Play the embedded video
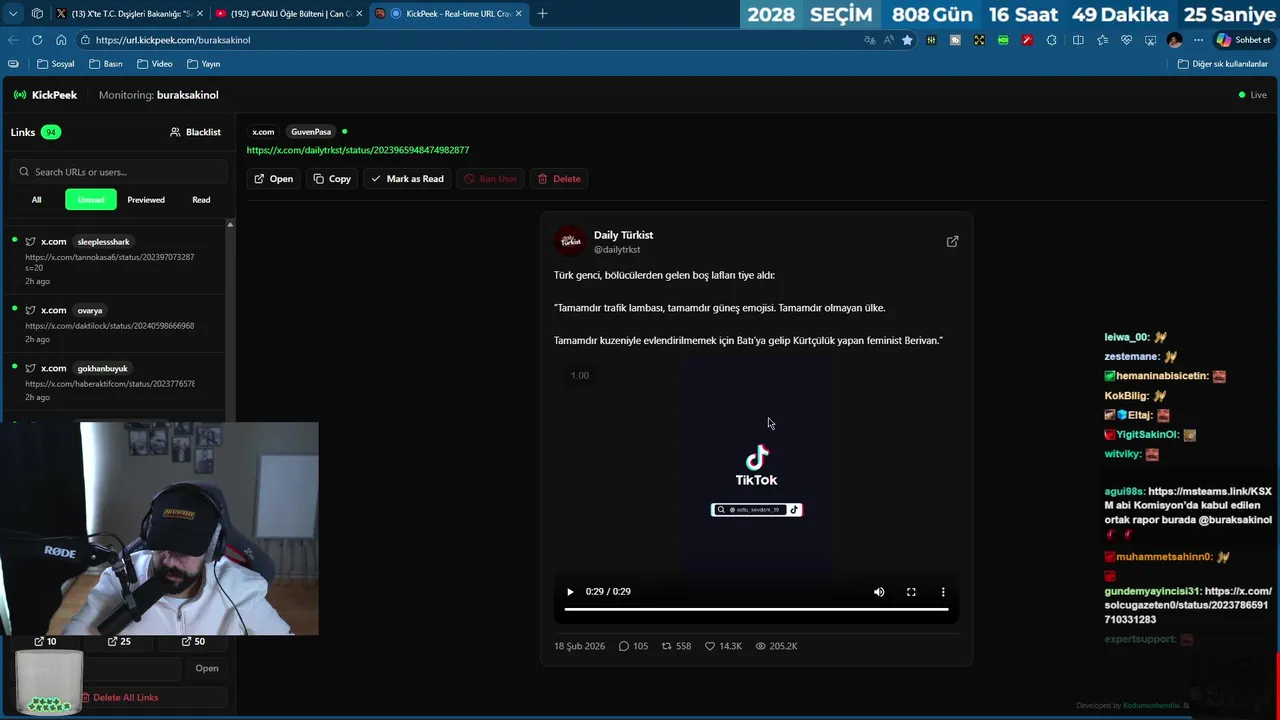 (571, 592)
